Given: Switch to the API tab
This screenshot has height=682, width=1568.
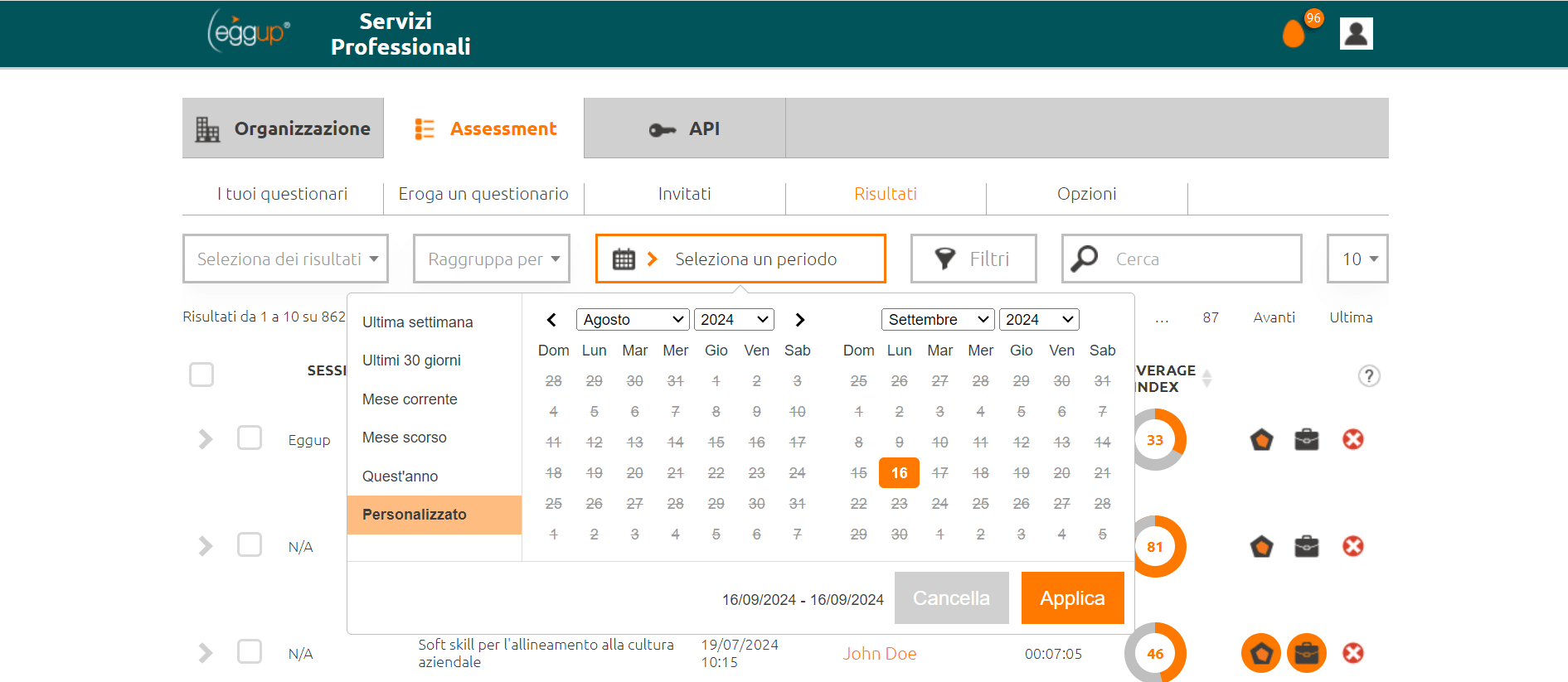Looking at the screenshot, I should point(685,128).
